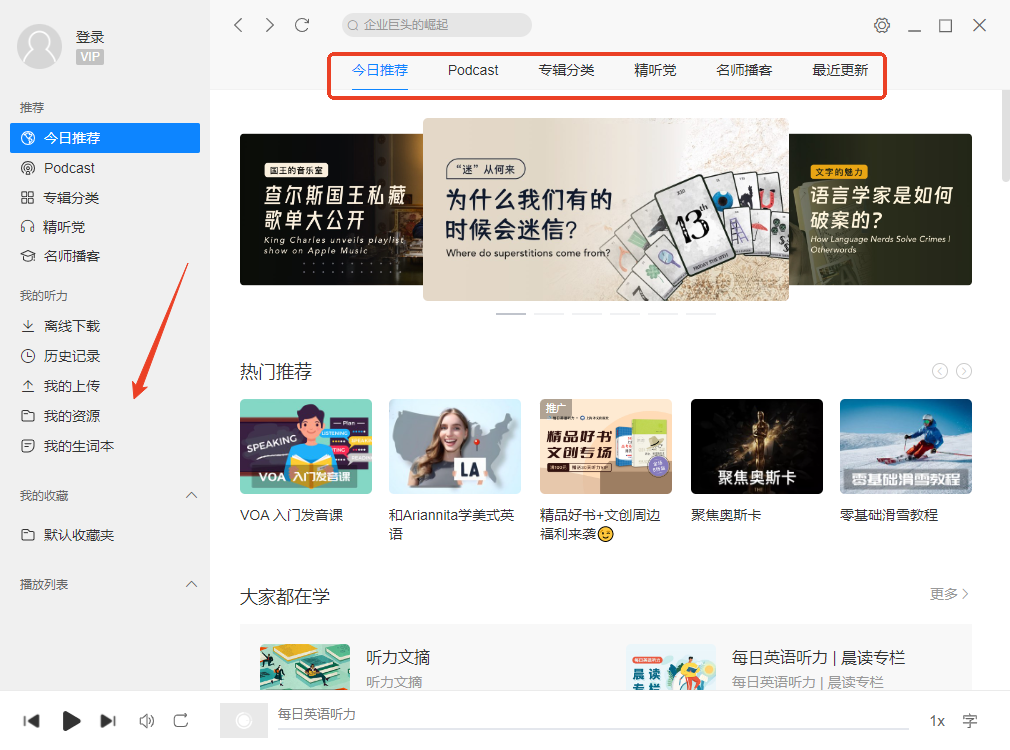Image resolution: width=1010 pixels, height=750 pixels.
Task: Play the current audio
Action: tap(71, 721)
